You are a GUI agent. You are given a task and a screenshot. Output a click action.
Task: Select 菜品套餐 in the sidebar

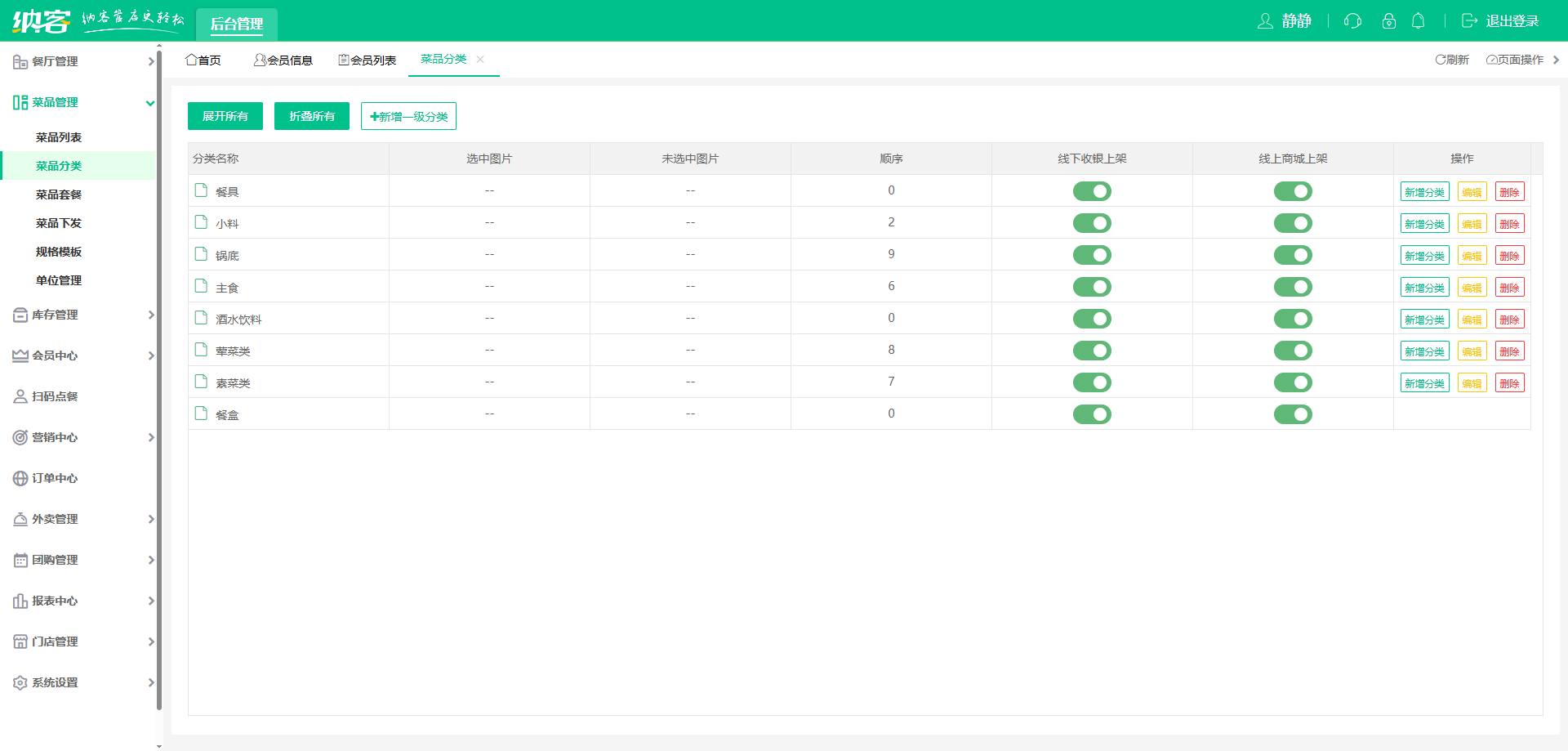[59, 194]
